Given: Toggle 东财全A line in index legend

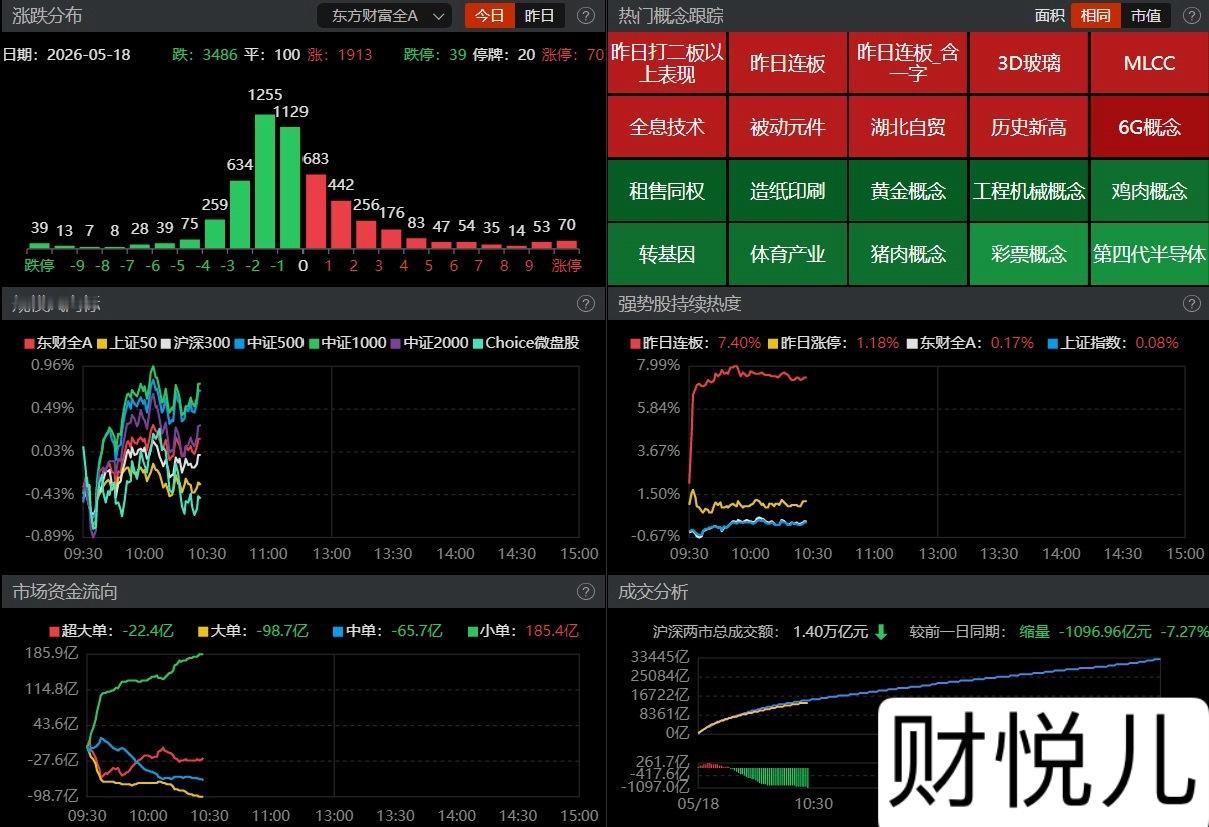Looking at the screenshot, I should pyautogui.click(x=58, y=343).
